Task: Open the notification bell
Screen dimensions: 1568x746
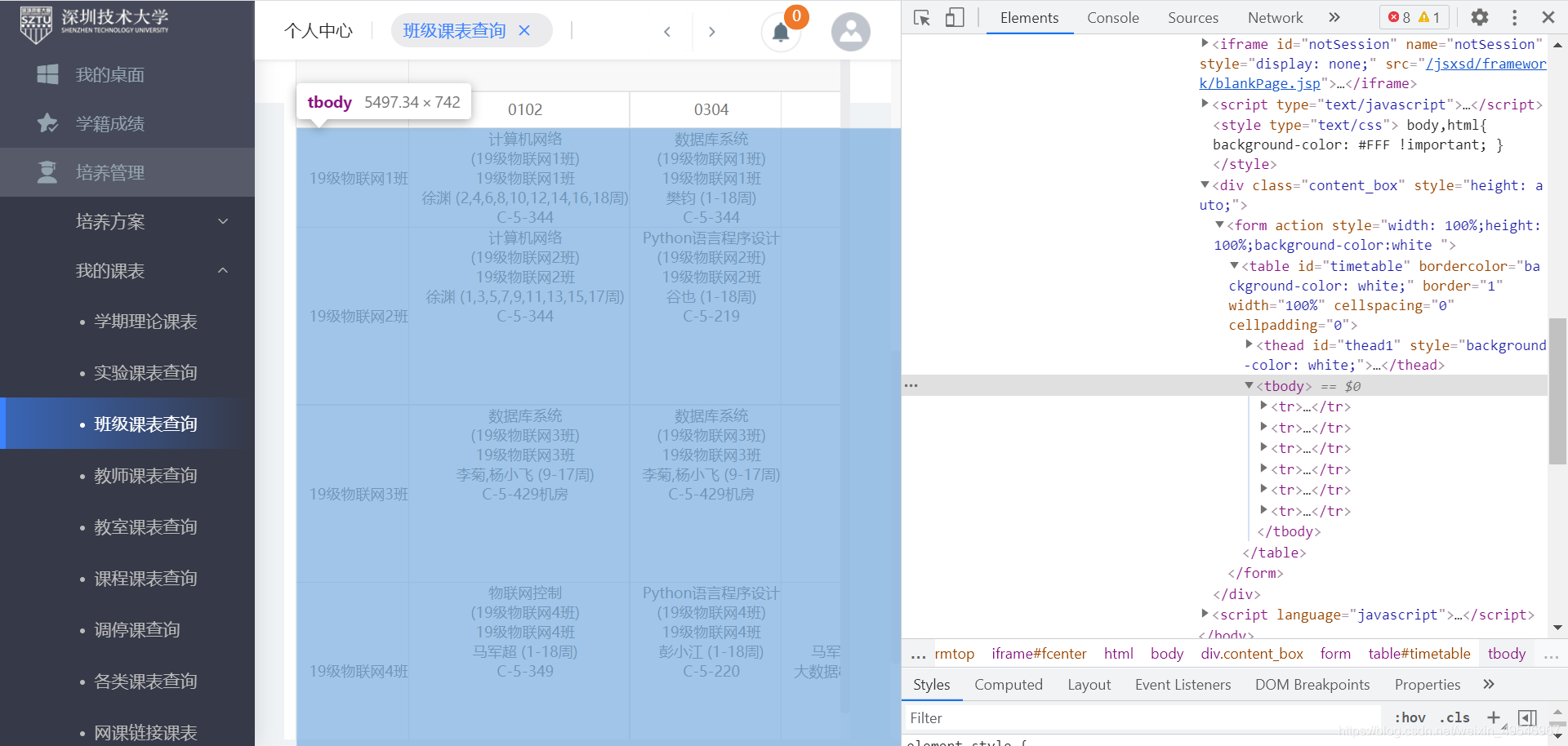Action: click(x=781, y=33)
